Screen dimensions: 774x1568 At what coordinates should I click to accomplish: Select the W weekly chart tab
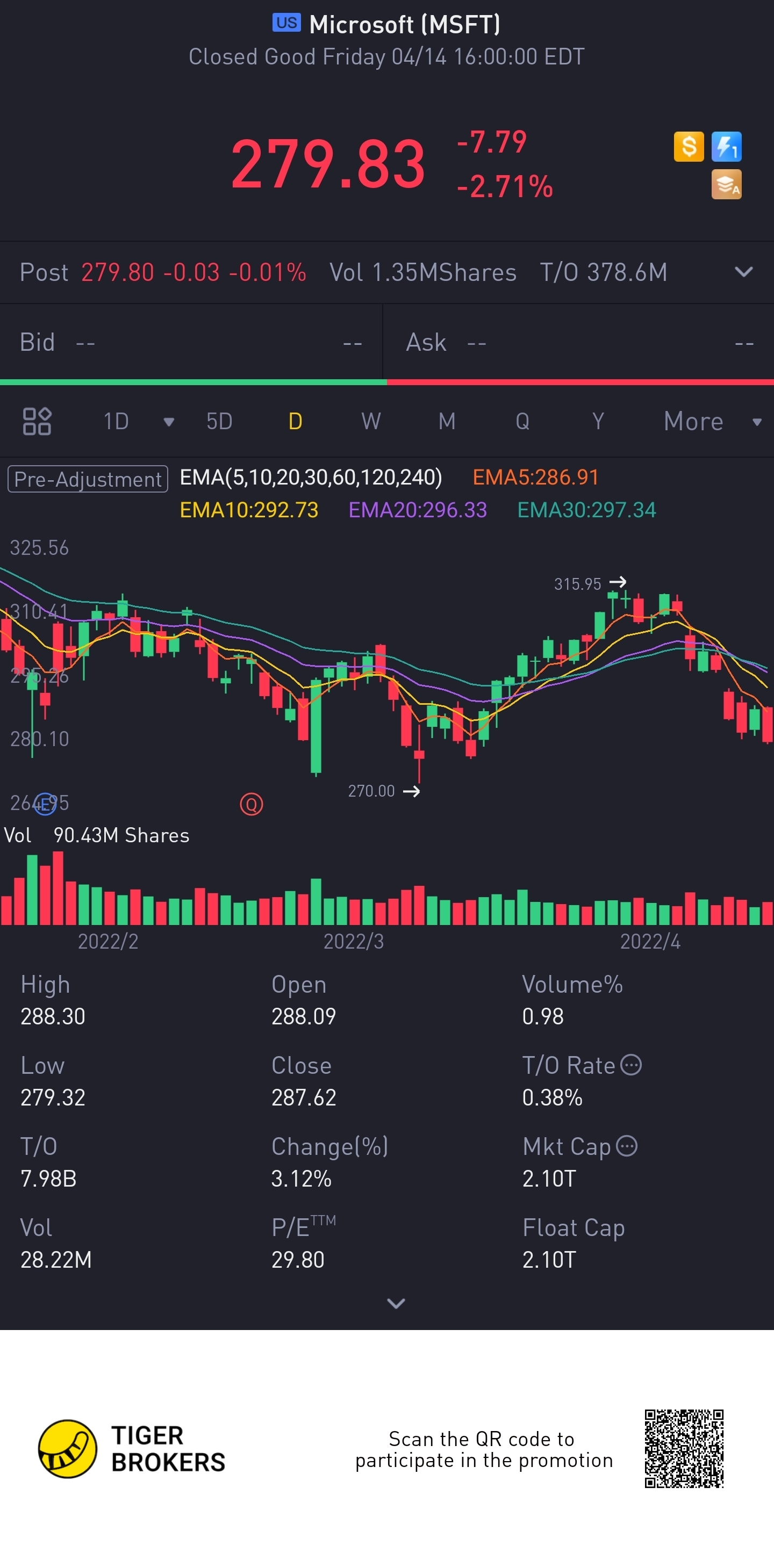(x=371, y=421)
